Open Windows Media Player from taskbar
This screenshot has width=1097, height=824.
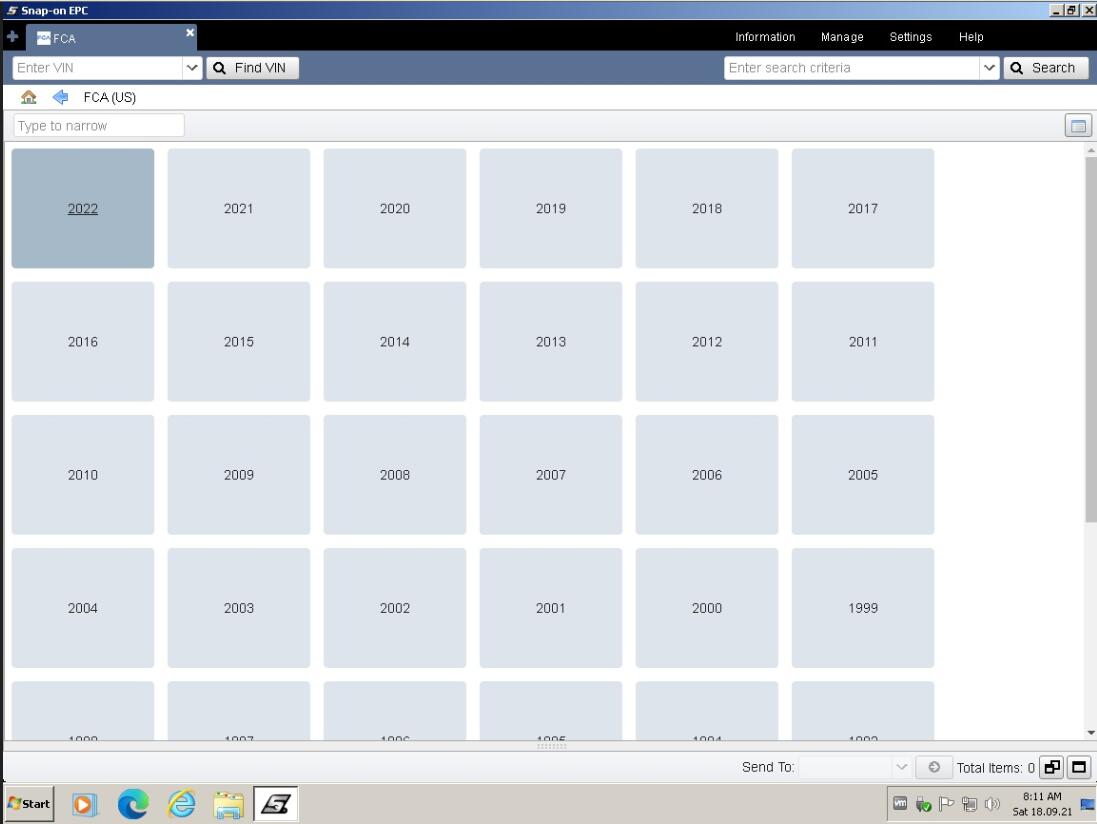click(x=83, y=804)
